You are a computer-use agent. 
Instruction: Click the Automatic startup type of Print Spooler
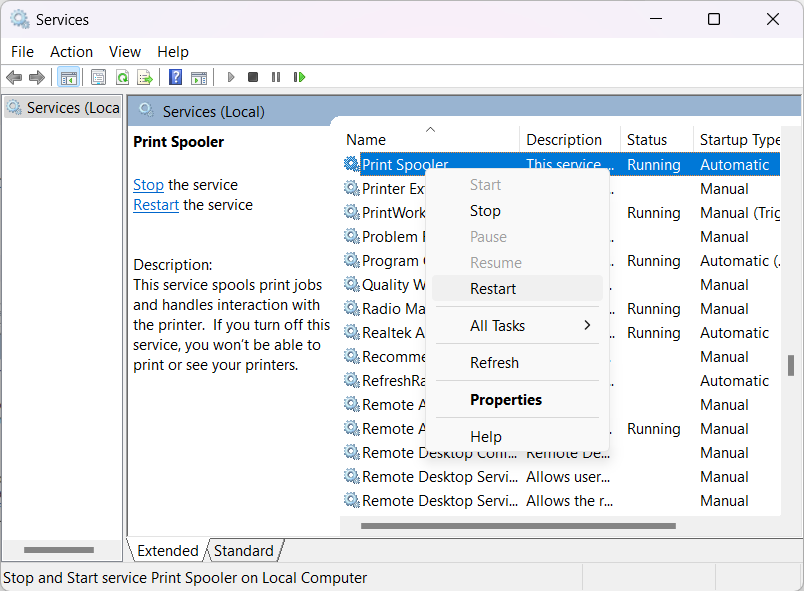(x=735, y=165)
